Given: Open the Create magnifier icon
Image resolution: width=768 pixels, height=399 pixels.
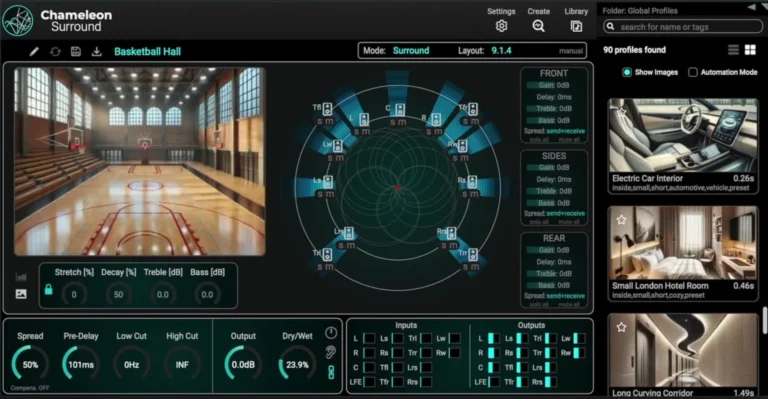Looking at the screenshot, I should point(538,26).
